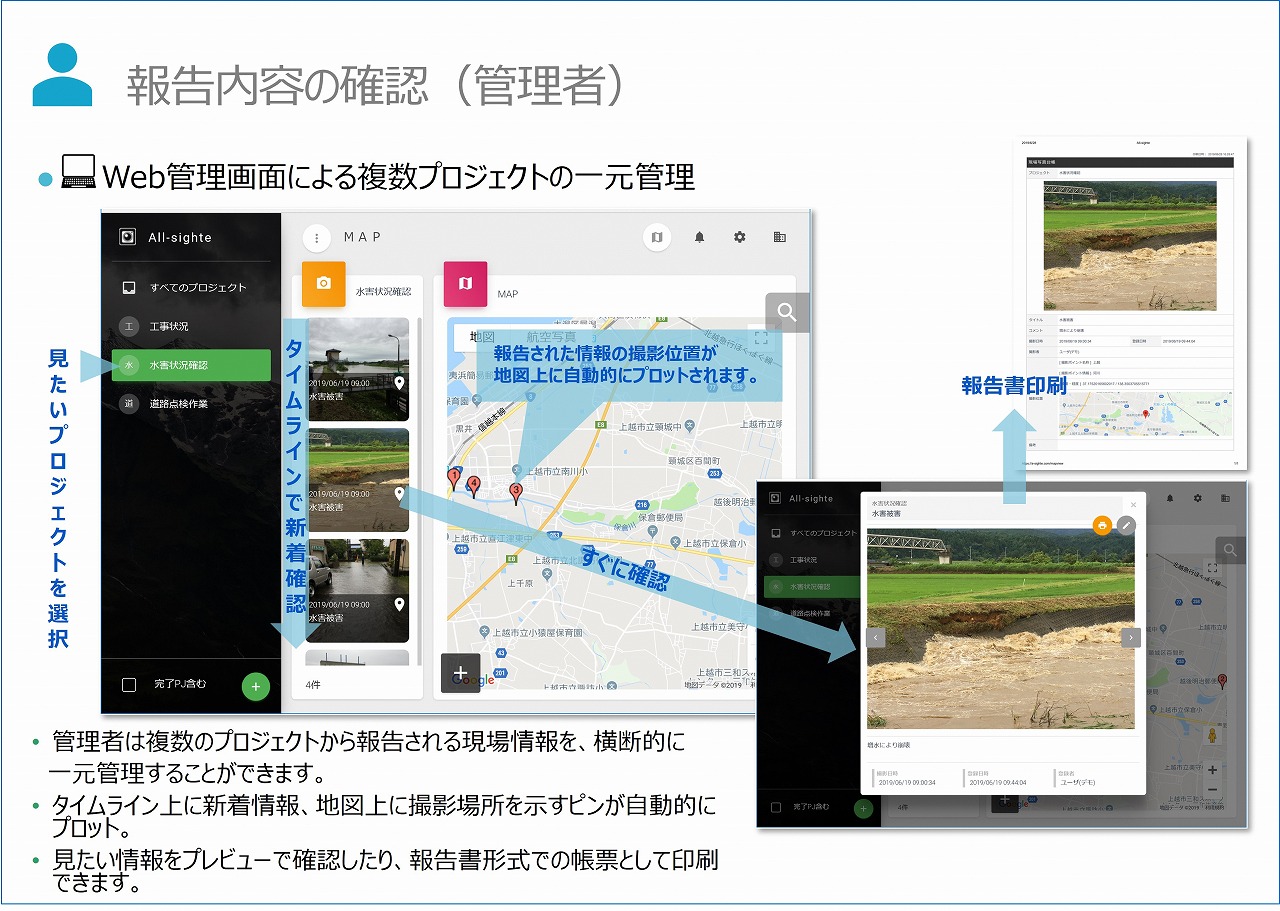
Task: Click green add-project plus button in main sidebar
Action: [x=255, y=686]
